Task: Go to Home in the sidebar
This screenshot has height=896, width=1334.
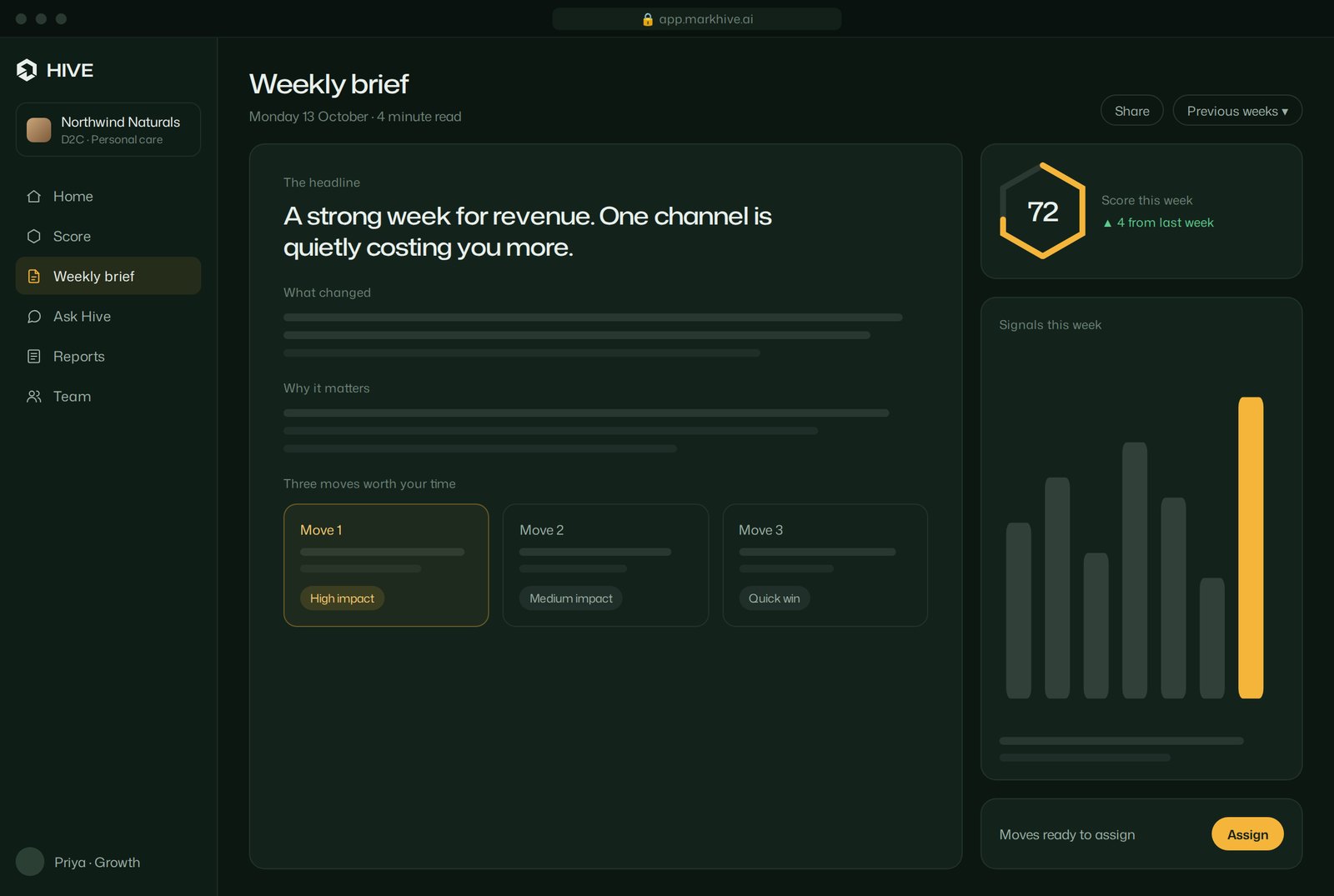Action: click(108, 197)
